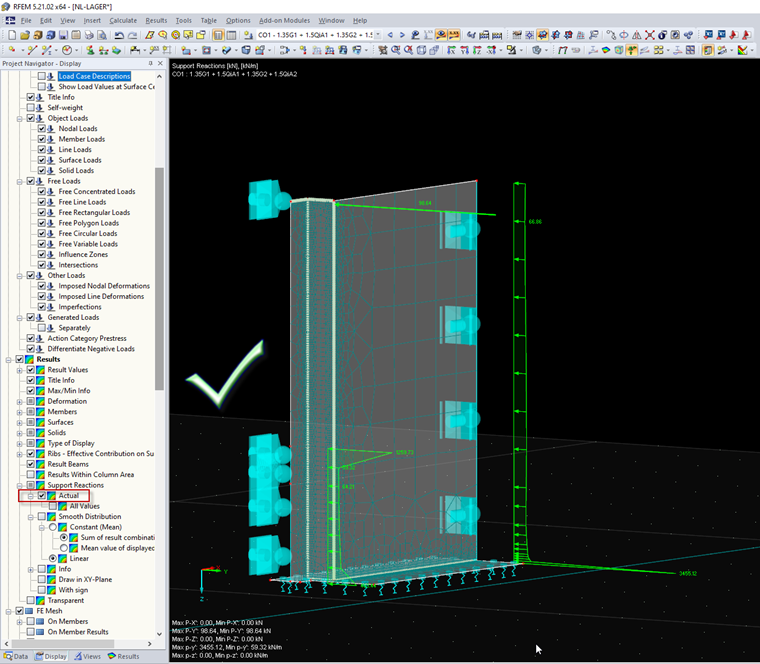Click the Save diskette icon
This screenshot has width=760, height=664.
pos(63,35)
